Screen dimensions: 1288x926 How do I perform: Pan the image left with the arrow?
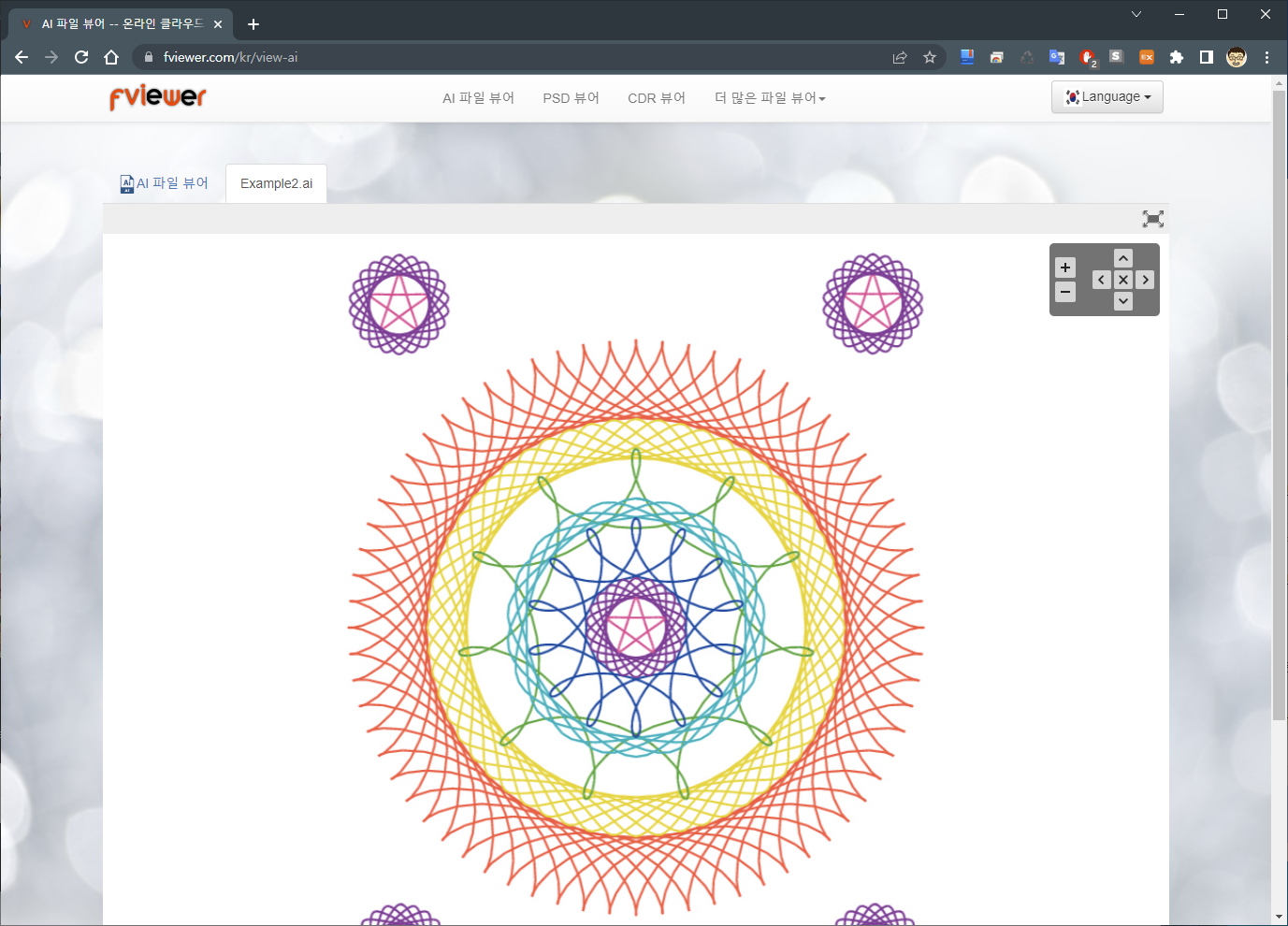tap(1102, 280)
